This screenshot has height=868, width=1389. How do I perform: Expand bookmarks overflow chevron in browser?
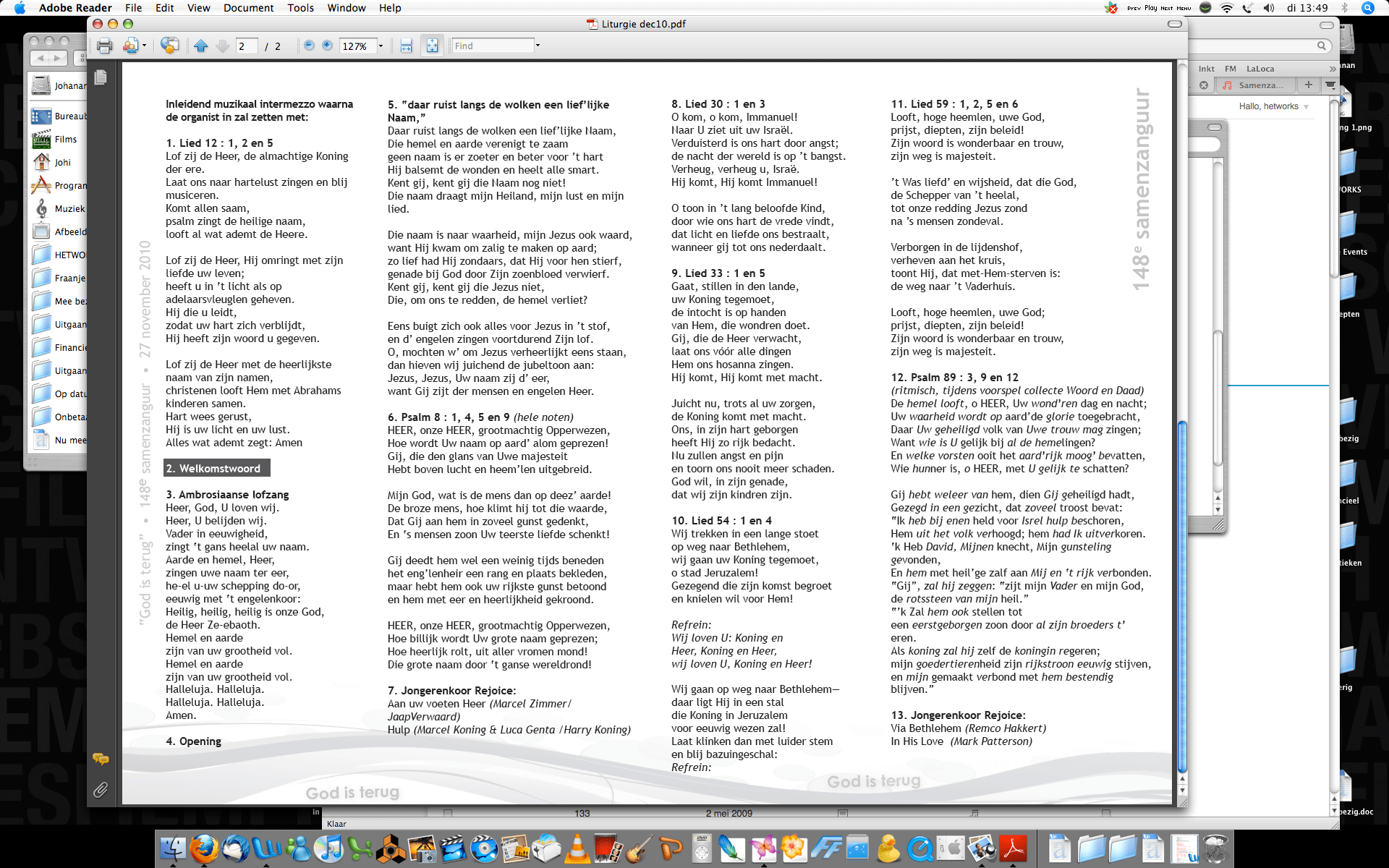point(1333,69)
